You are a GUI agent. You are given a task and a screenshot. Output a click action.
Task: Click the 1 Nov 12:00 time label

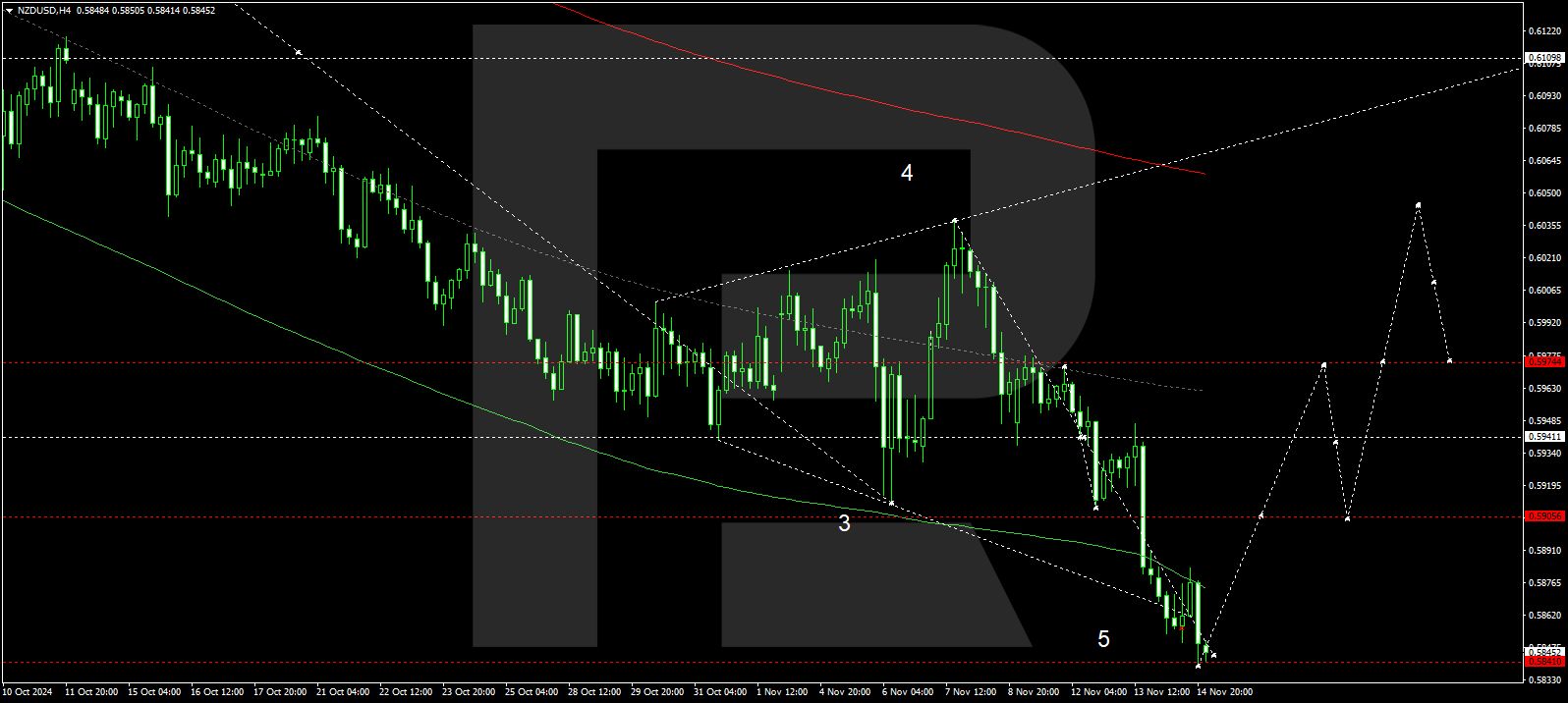pos(782,692)
